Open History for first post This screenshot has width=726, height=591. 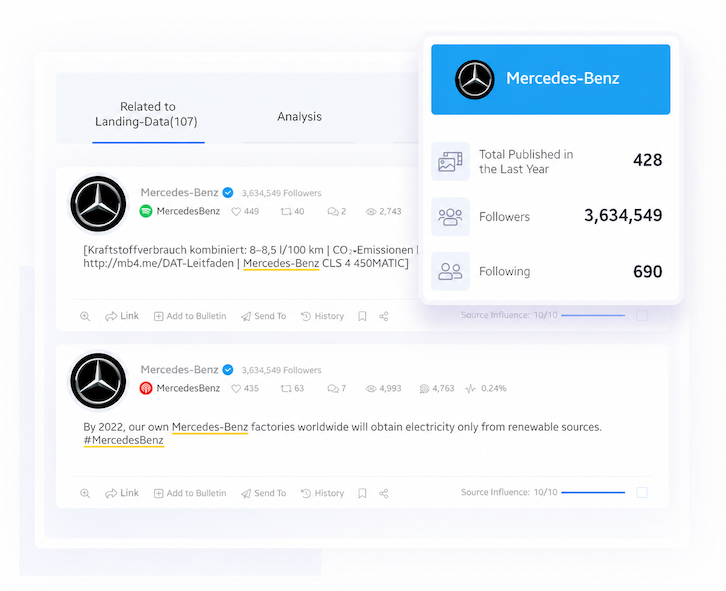322,316
